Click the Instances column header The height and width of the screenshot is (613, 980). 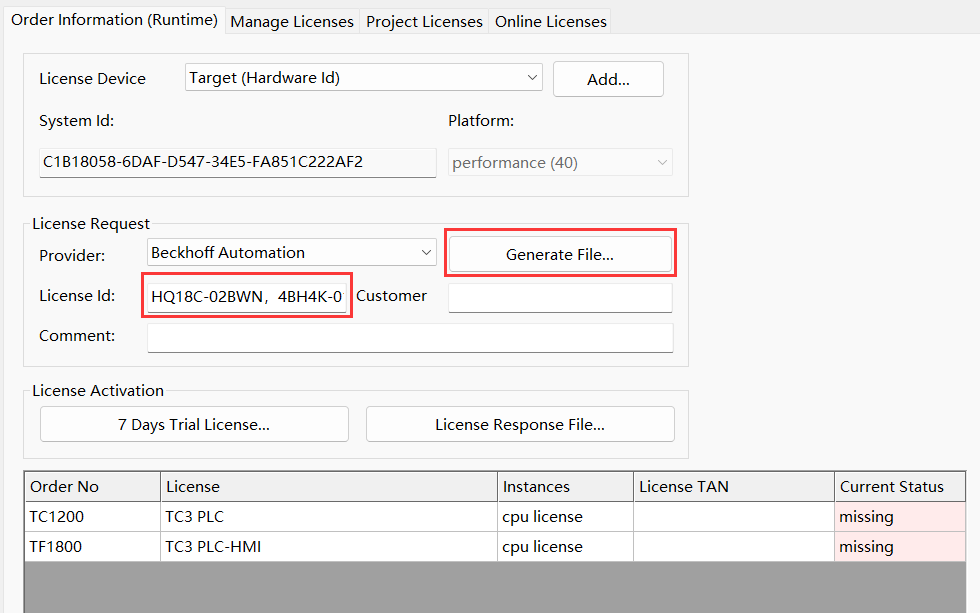point(566,487)
